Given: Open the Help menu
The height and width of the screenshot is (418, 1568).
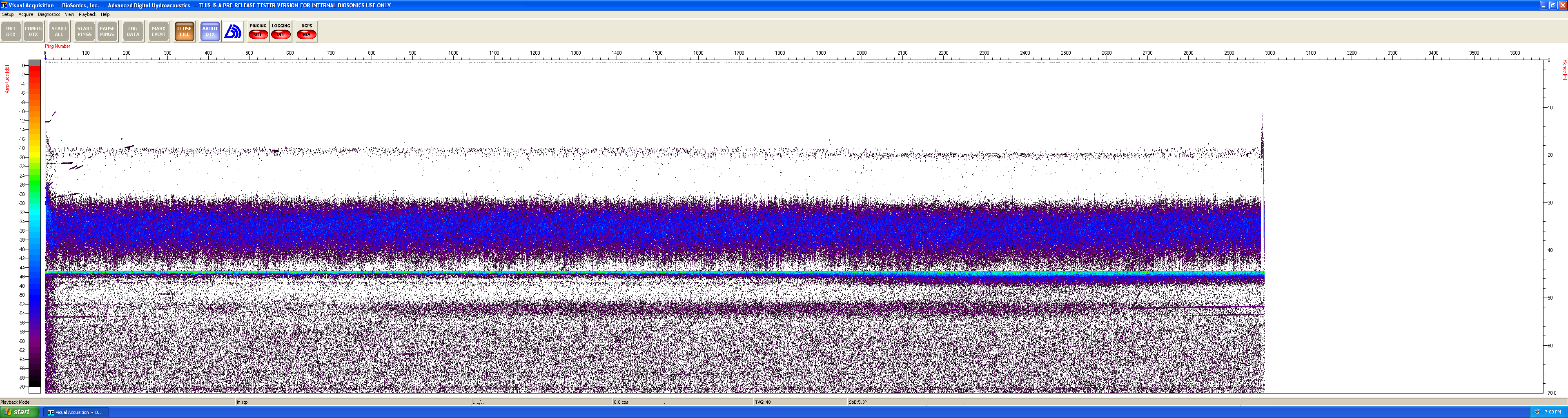Looking at the screenshot, I should (x=105, y=15).
